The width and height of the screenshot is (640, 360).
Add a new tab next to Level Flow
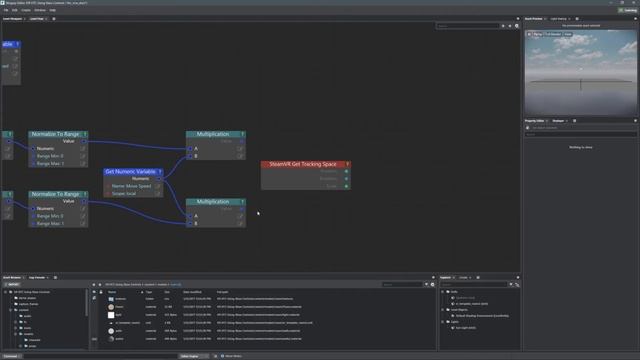[x=53, y=19]
